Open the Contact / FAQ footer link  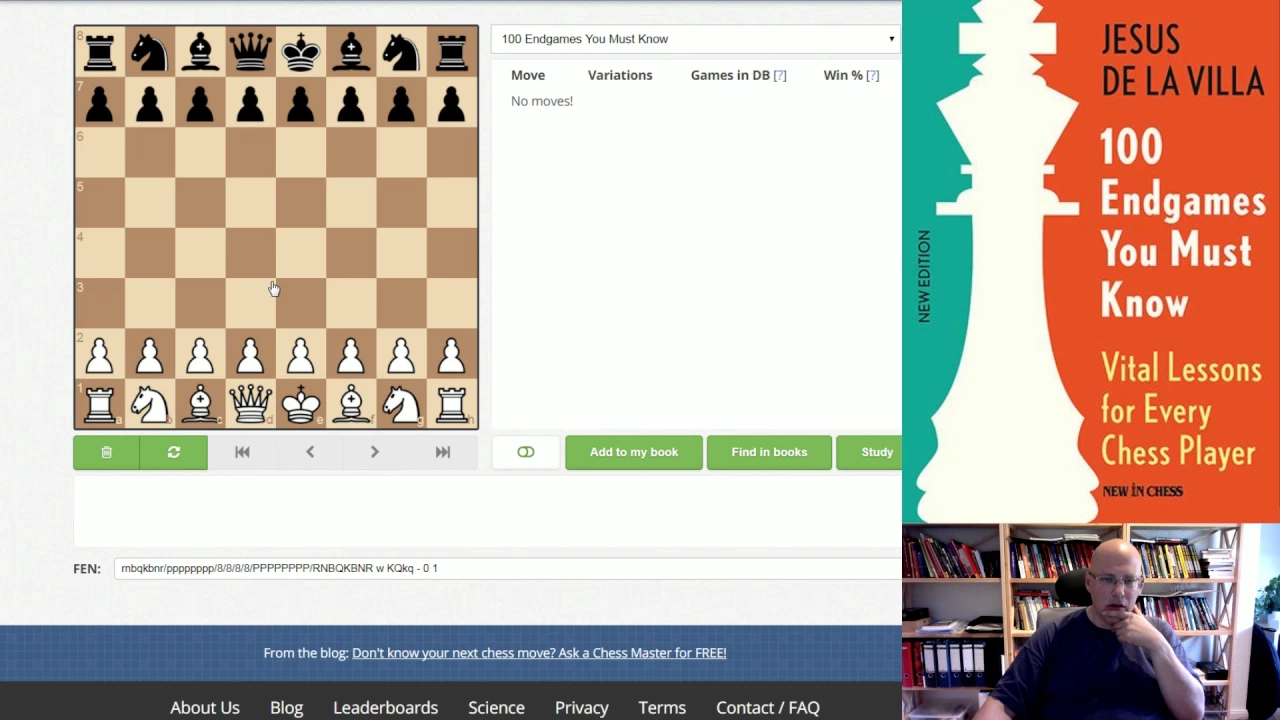tap(768, 707)
